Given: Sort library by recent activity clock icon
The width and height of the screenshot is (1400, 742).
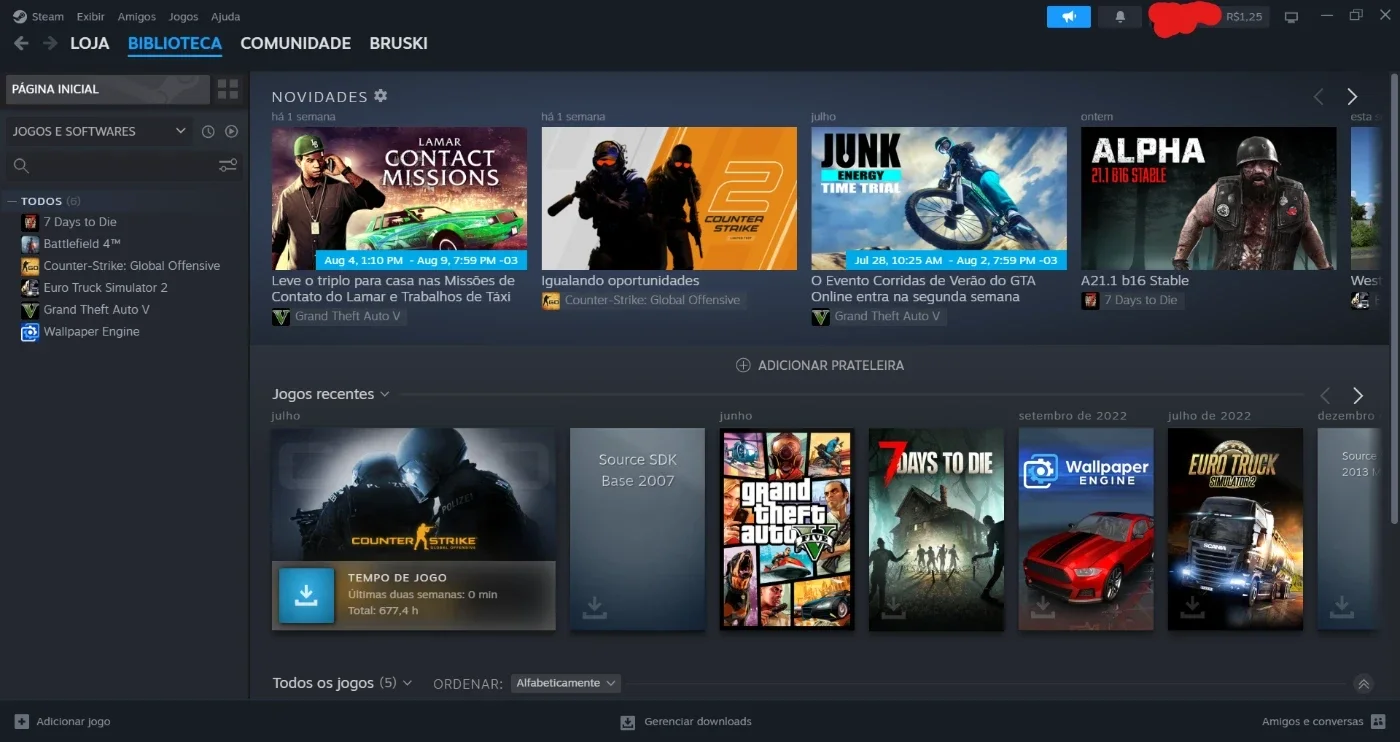Looking at the screenshot, I should (x=208, y=131).
